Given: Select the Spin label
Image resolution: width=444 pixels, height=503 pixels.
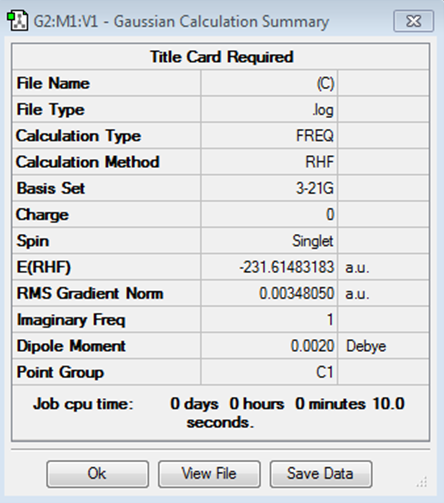Looking at the screenshot, I should click(33, 241).
